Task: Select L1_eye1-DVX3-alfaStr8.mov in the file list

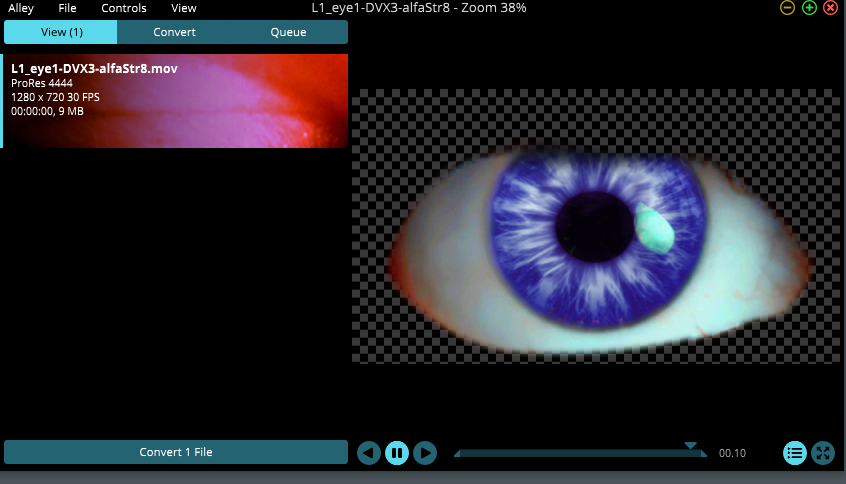Action: pyautogui.click(x=176, y=101)
